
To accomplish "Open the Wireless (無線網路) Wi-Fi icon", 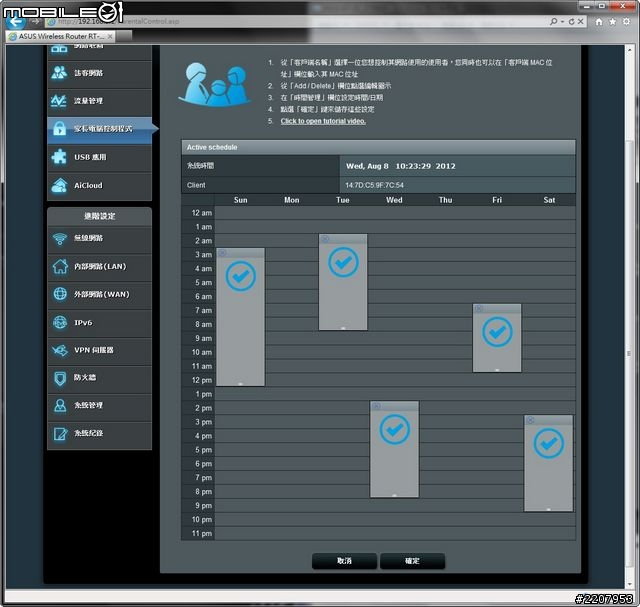I will coord(61,239).
